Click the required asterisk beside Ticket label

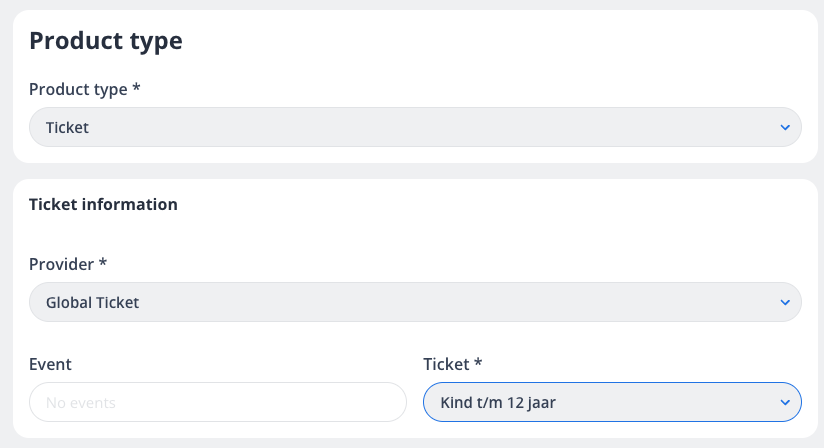479,363
